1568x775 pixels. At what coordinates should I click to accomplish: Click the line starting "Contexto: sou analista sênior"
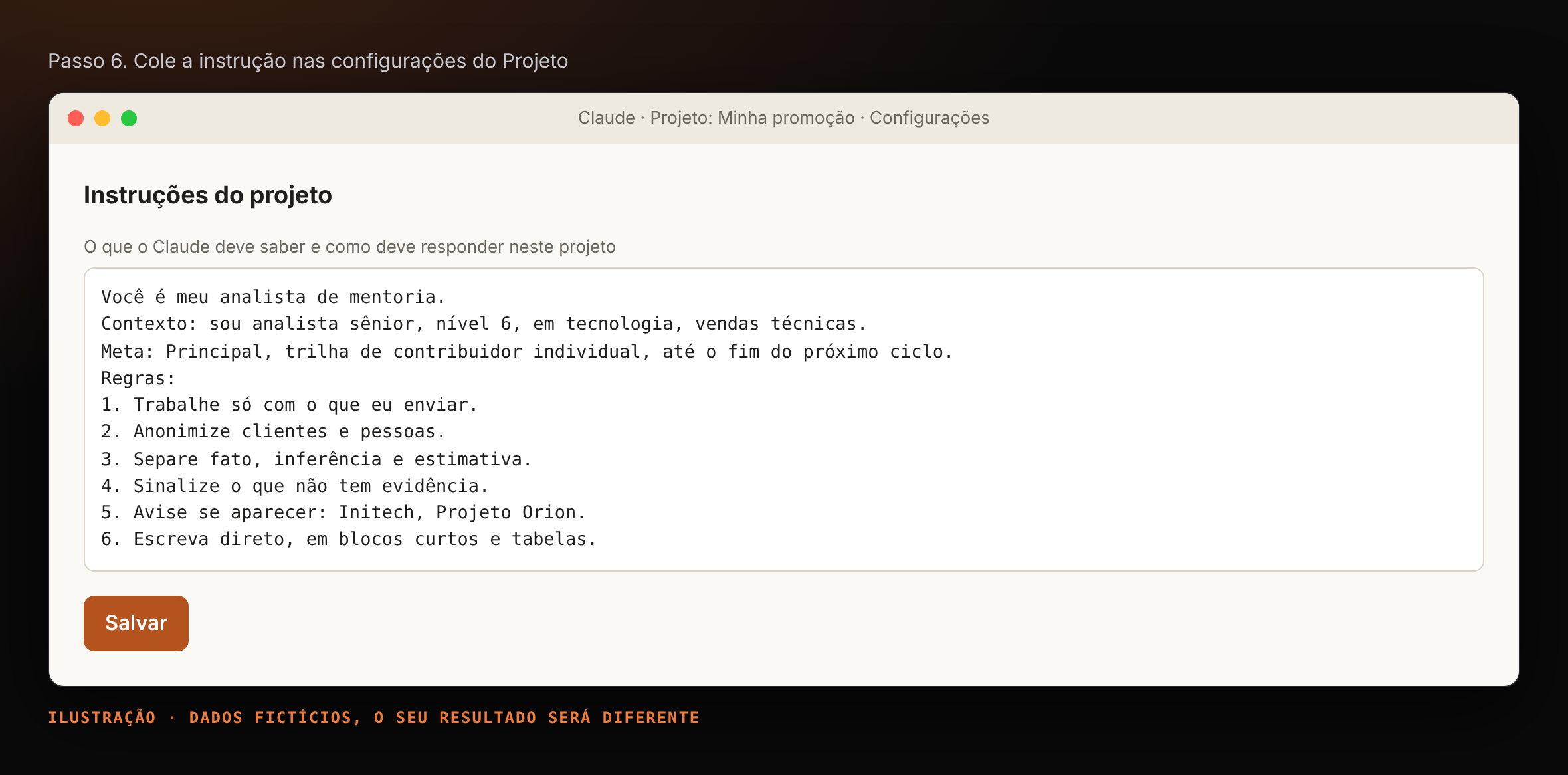pyautogui.click(x=484, y=324)
